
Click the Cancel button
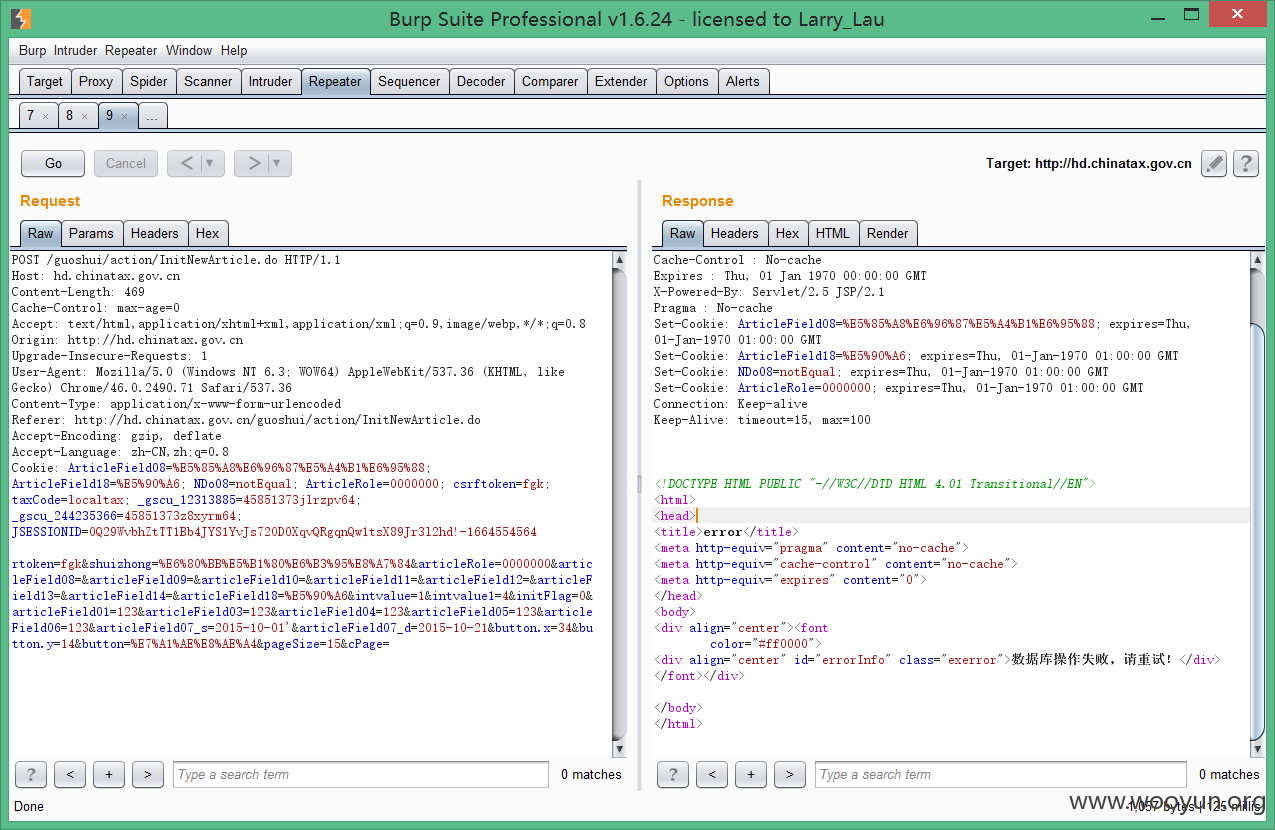tap(126, 163)
